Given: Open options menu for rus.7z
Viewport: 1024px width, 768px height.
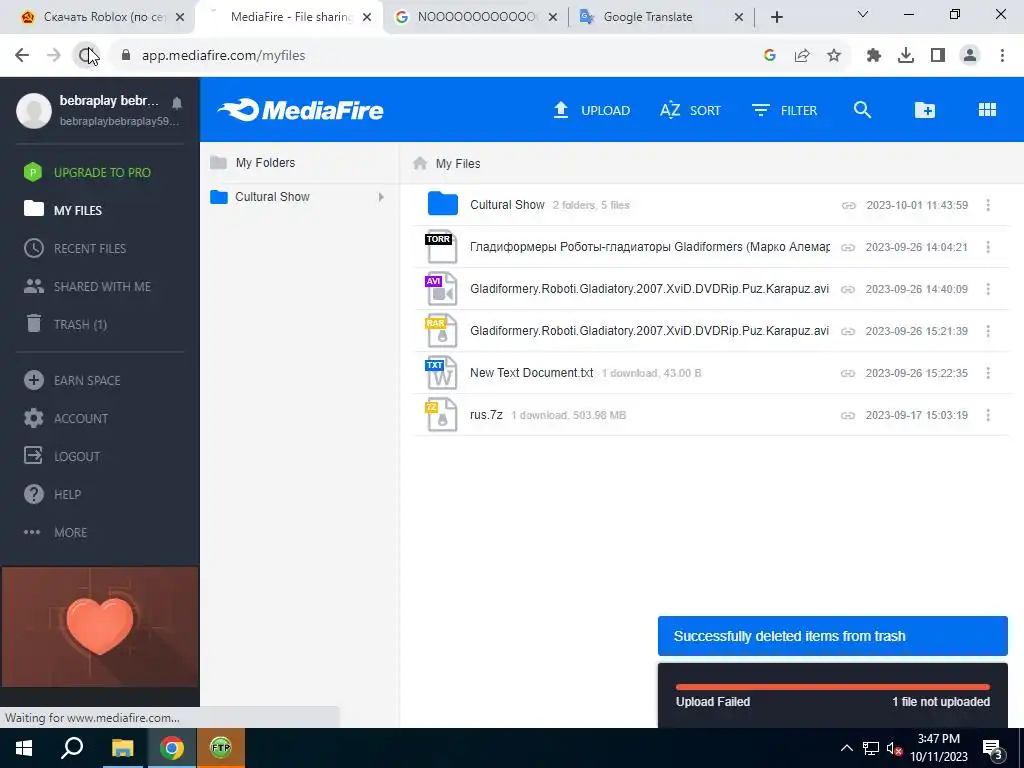Looking at the screenshot, I should tap(988, 415).
